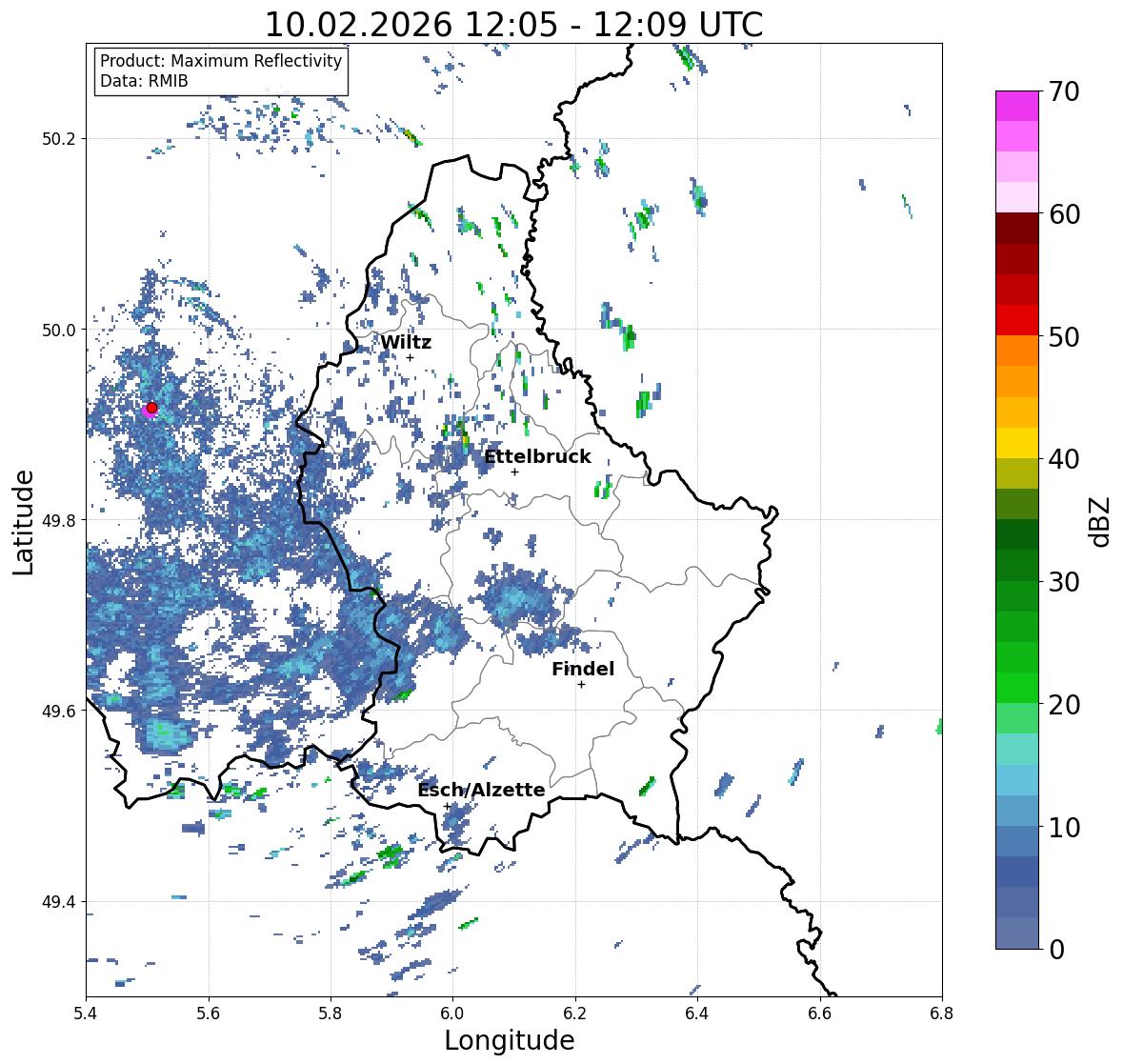Image resolution: width=1123 pixels, height=1064 pixels.
Task: Click the 49.4 latitude tick label
Action: coord(59,902)
